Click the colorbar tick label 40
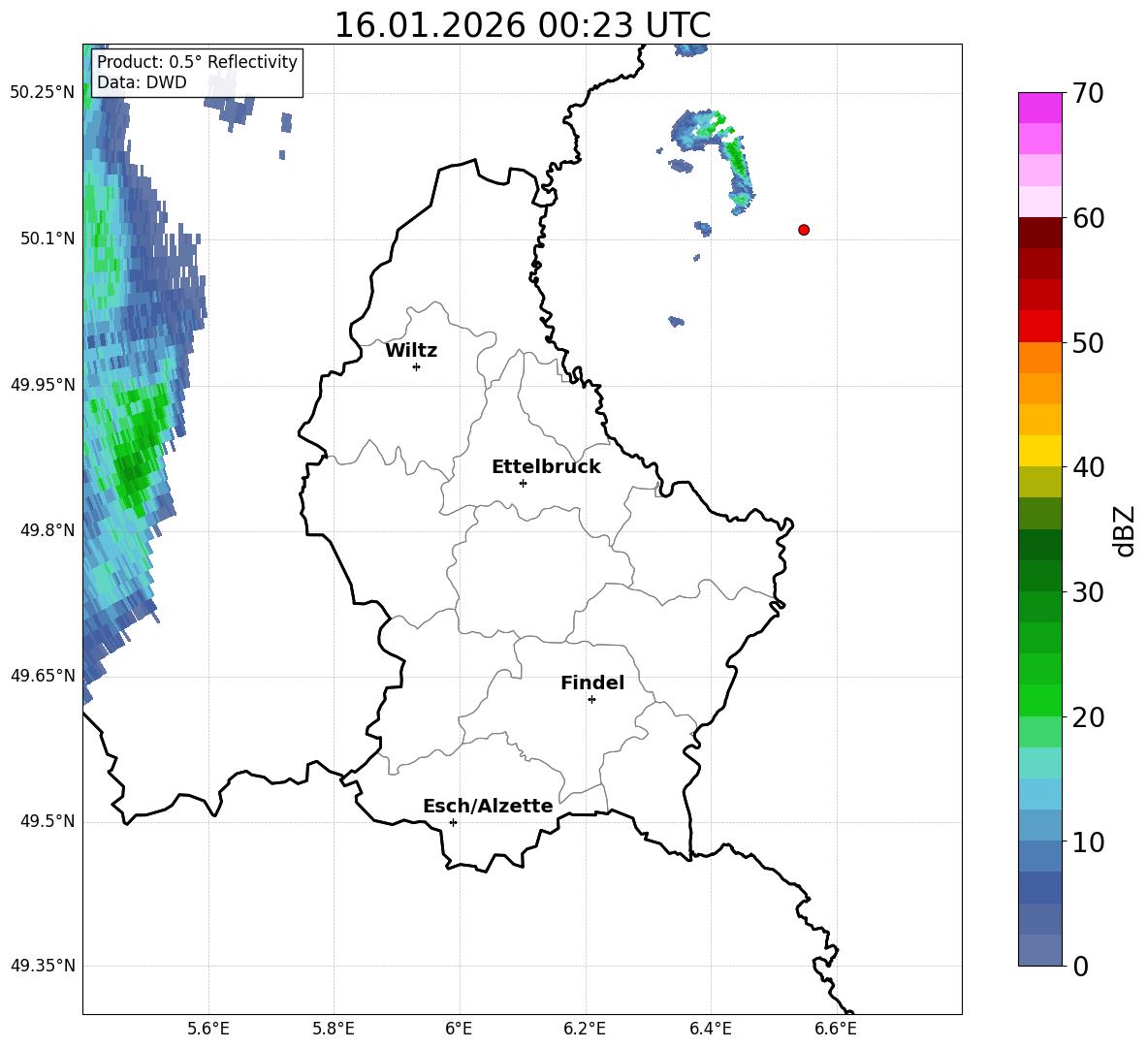1148x1048 pixels. tap(1088, 467)
